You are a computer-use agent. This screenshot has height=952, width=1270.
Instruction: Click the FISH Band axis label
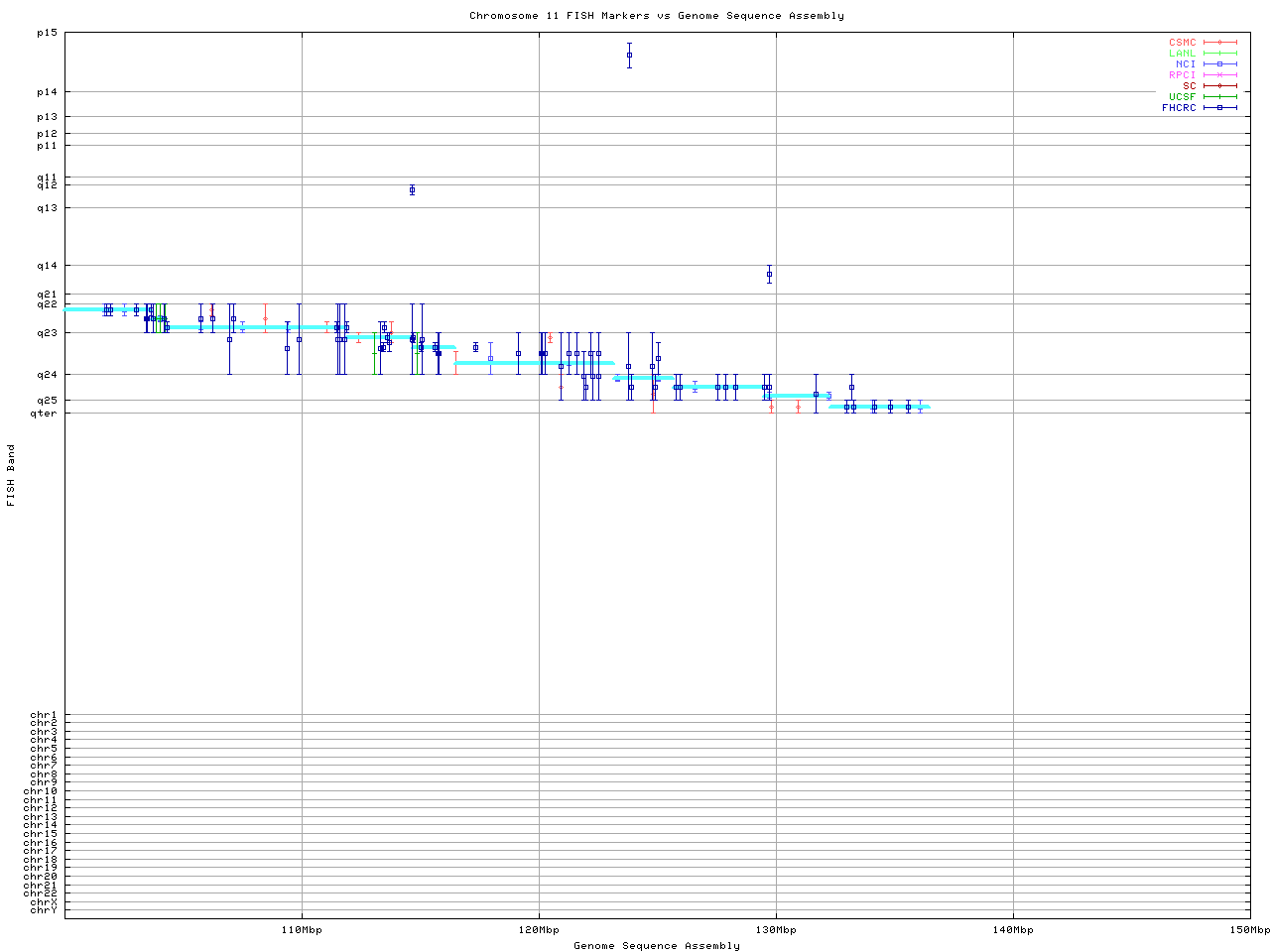[x=11, y=475]
